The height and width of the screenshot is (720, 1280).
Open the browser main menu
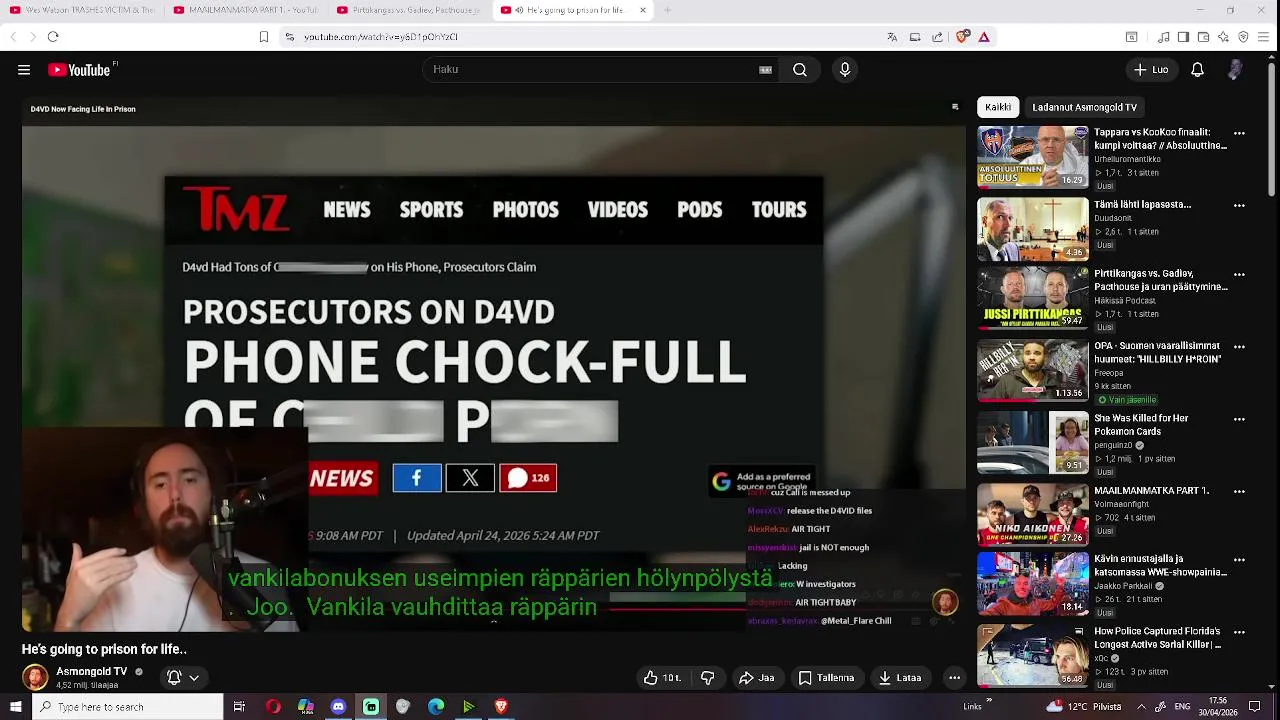tap(1264, 37)
